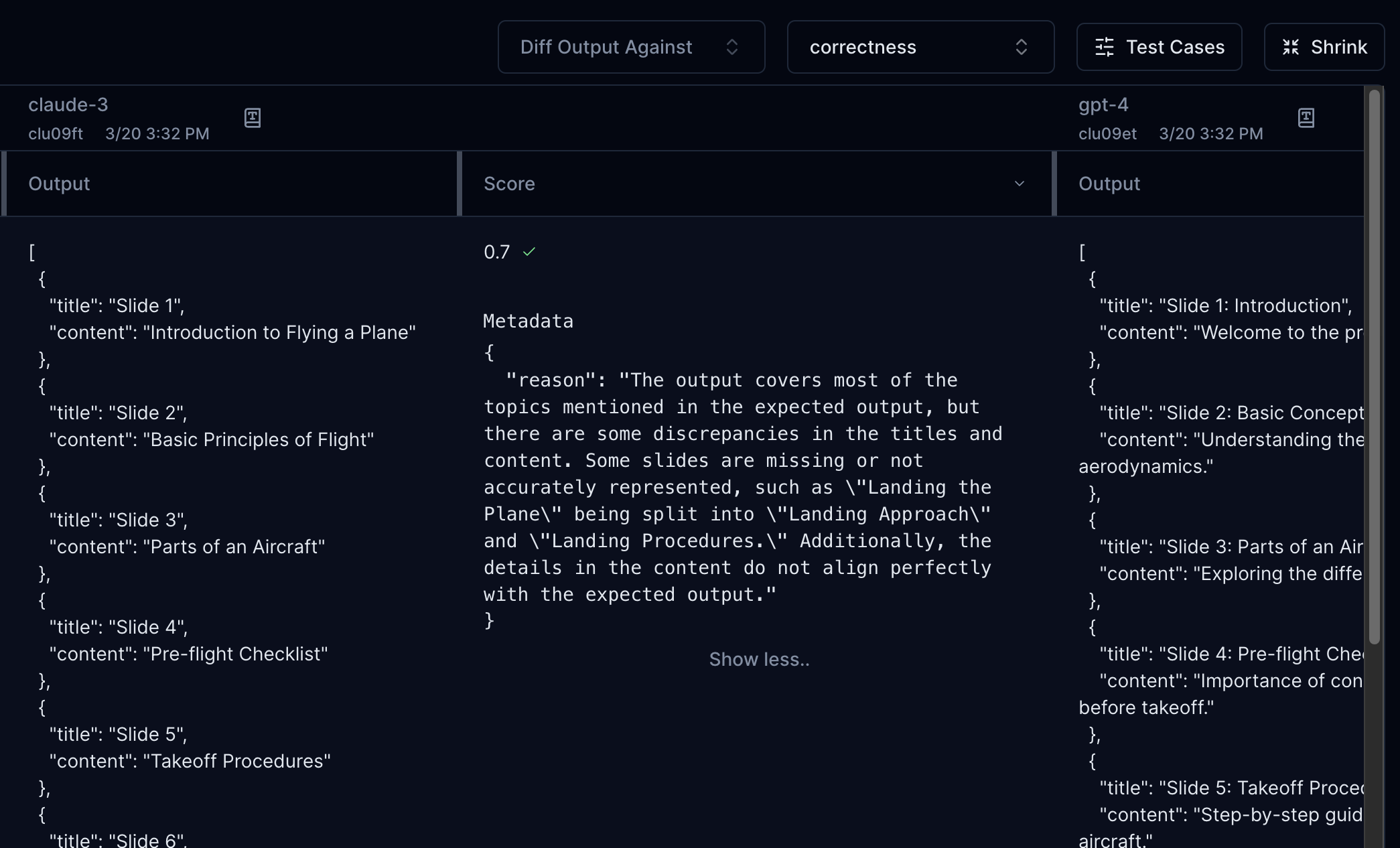Screen dimensions: 1400x848
Task: Click the claude-3 Output column header
Action: [x=231, y=184]
